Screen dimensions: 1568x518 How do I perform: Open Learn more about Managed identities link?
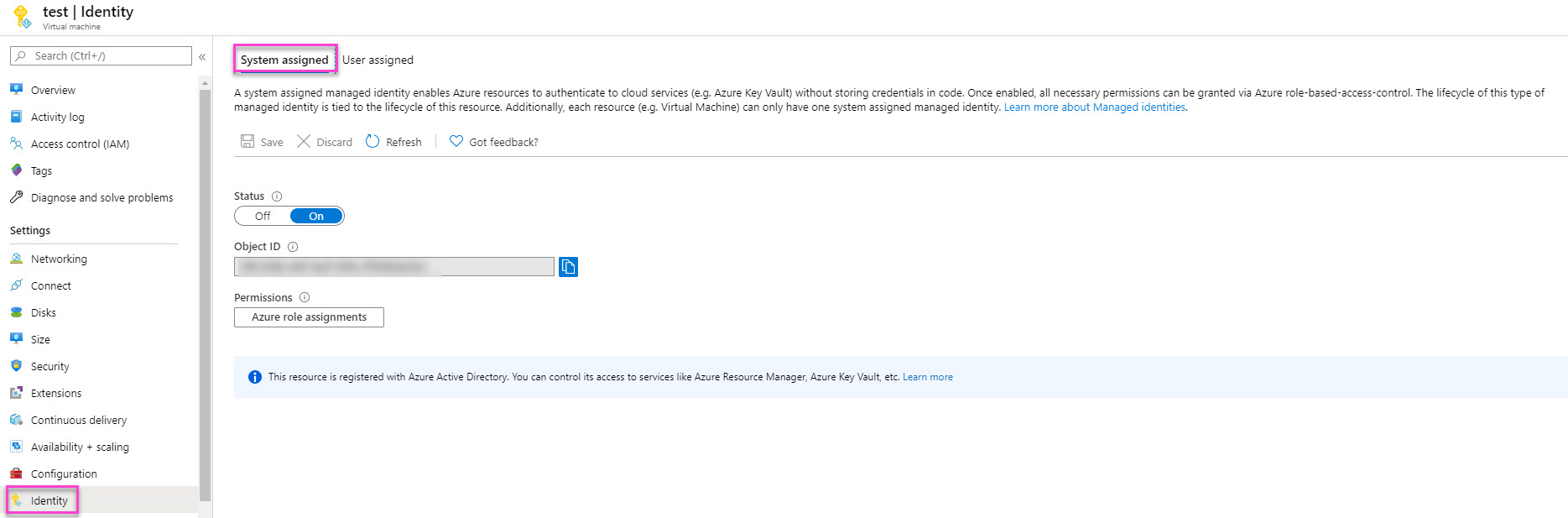click(x=1095, y=107)
